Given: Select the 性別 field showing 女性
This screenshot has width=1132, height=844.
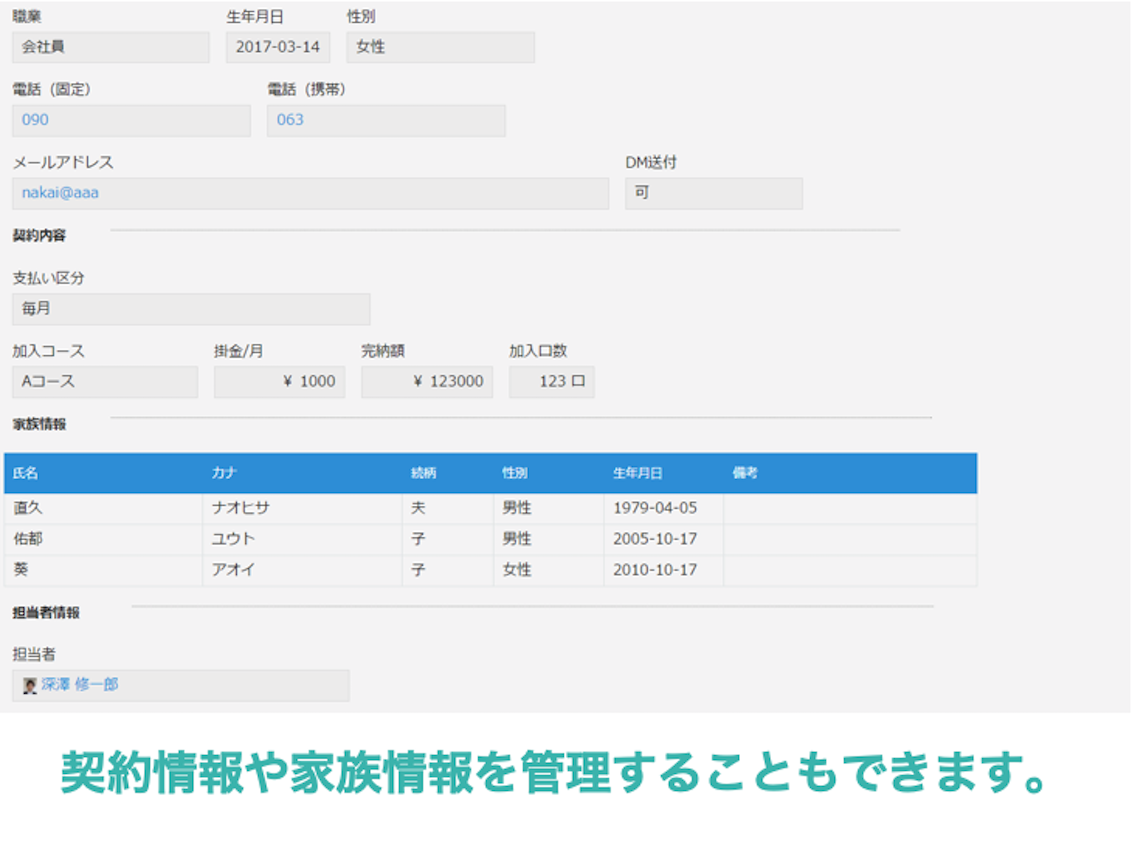Looking at the screenshot, I should [440, 47].
